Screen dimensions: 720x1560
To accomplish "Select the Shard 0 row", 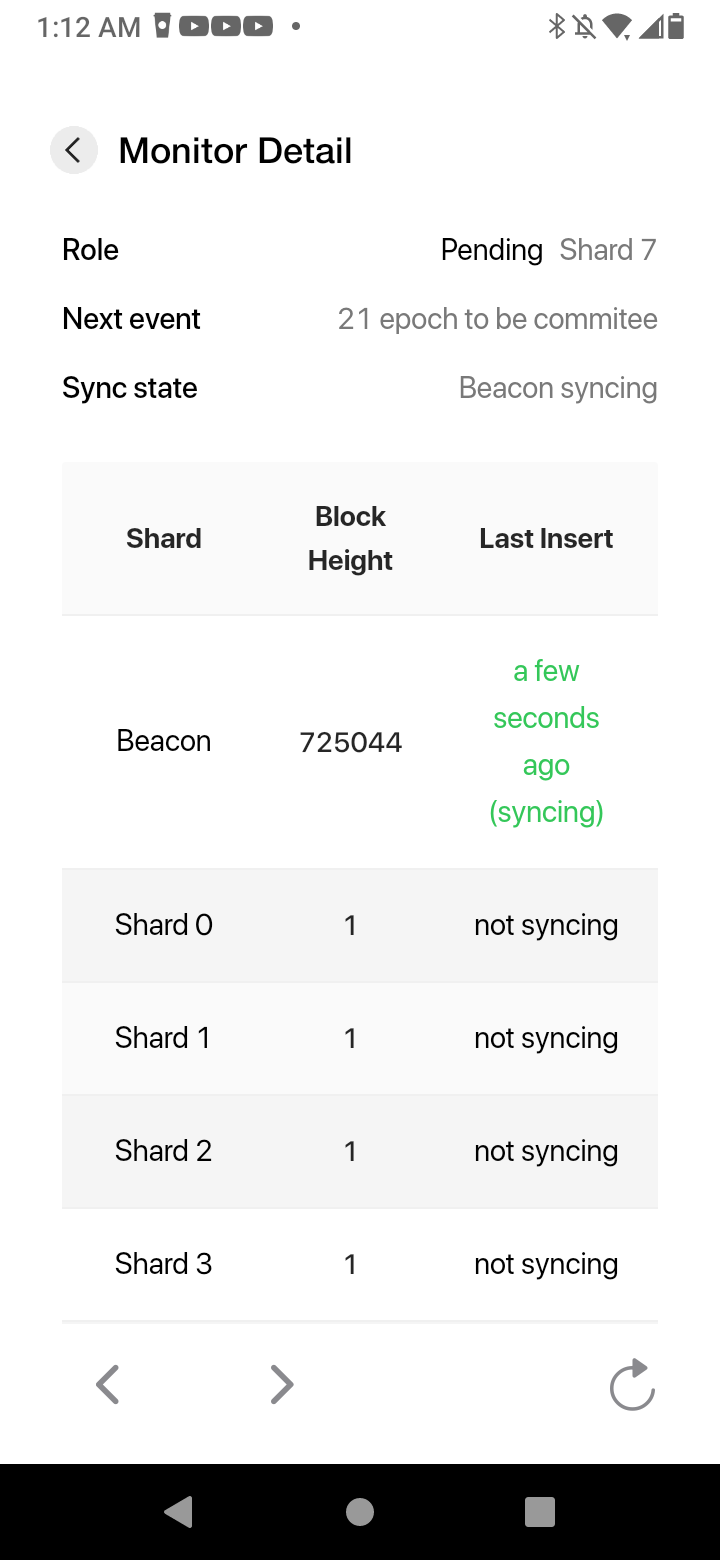I will coord(360,925).
